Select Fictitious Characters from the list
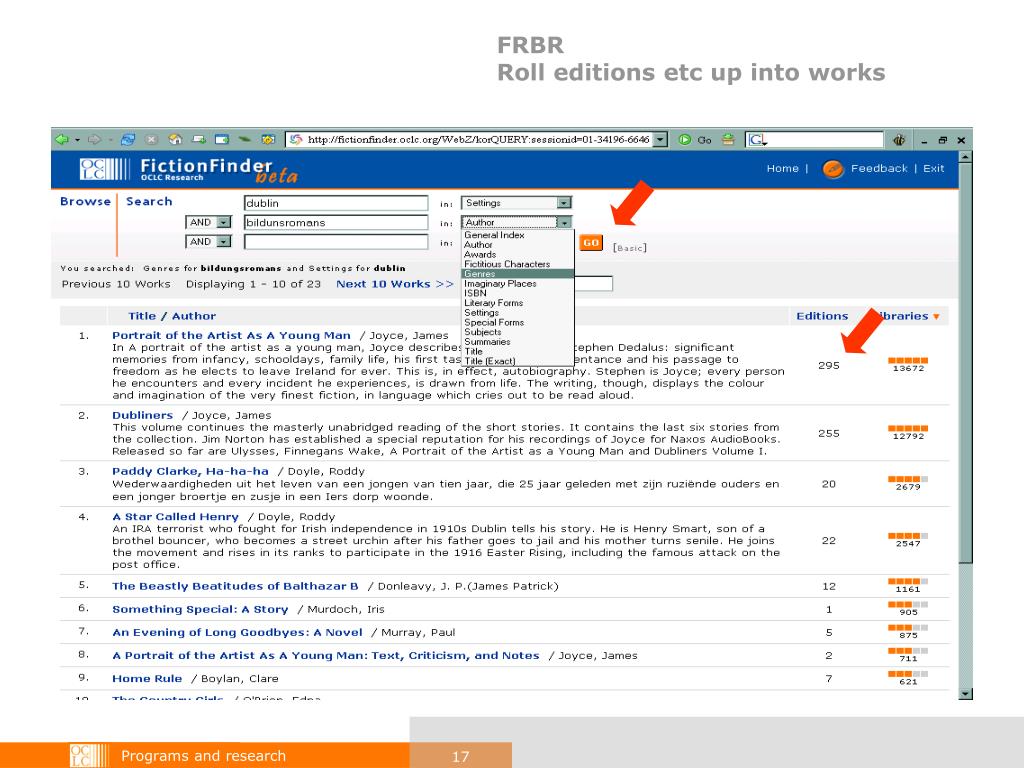Image resolution: width=1024 pixels, height=768 pixels. [x=507, y=264]
